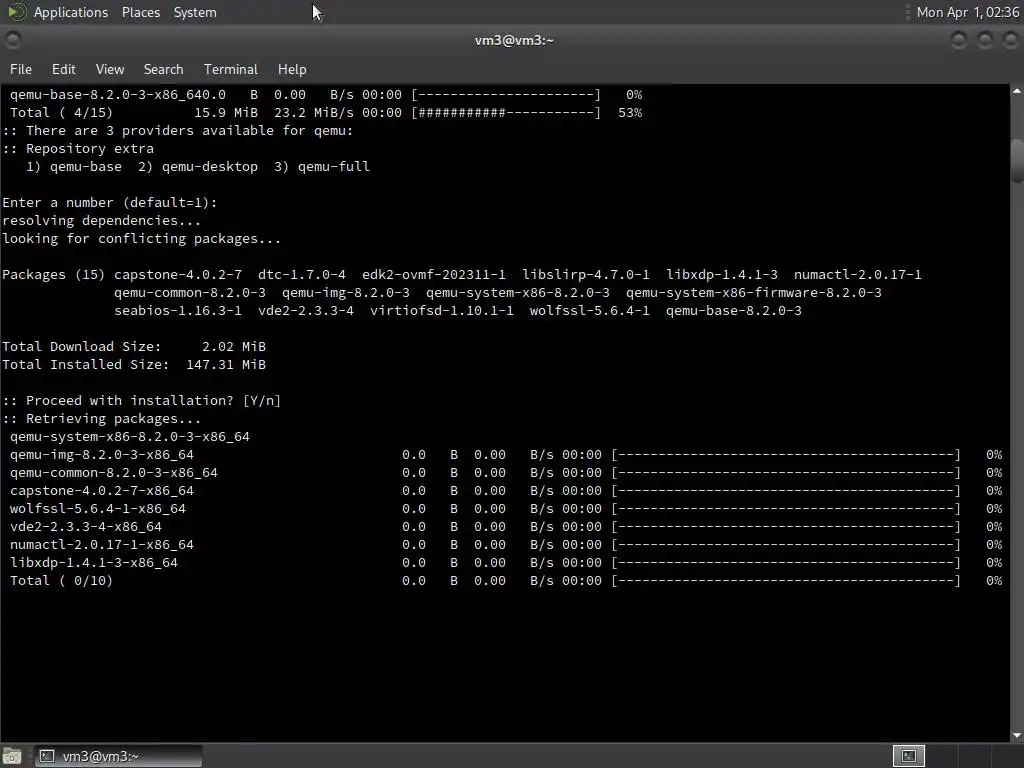Click the vm3@vm3:~ window title

[514, 40]
